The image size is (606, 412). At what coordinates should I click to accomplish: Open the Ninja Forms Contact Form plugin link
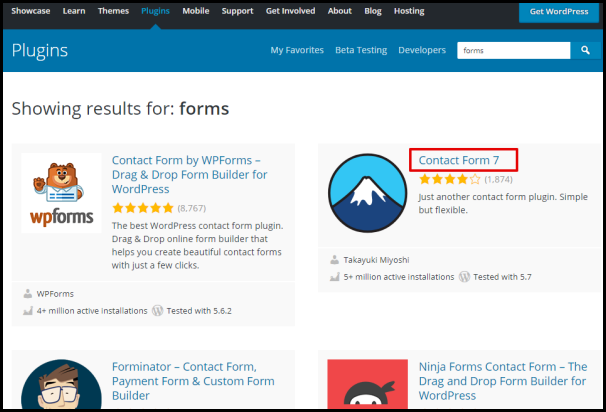(x=503, y=381)
